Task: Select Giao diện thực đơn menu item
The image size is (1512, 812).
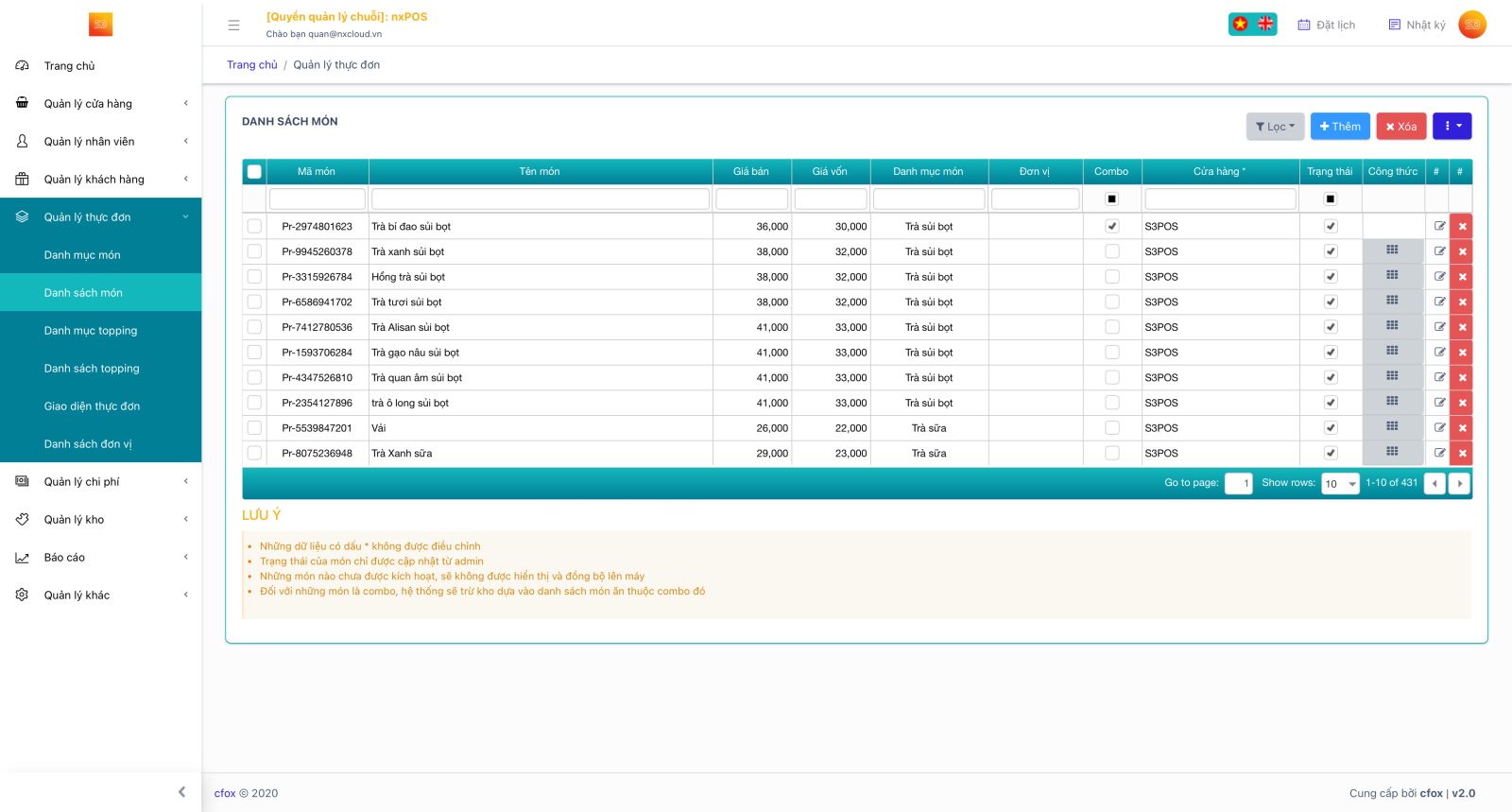Action: click(92, 406)
